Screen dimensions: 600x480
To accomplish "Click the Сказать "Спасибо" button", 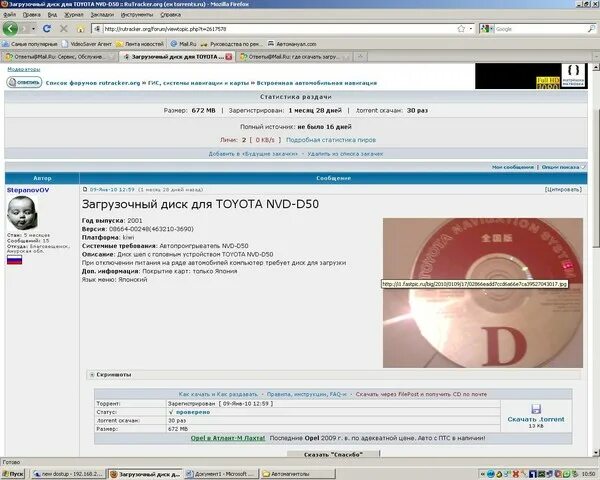I will pyautogui.click(x=333, y=454).
